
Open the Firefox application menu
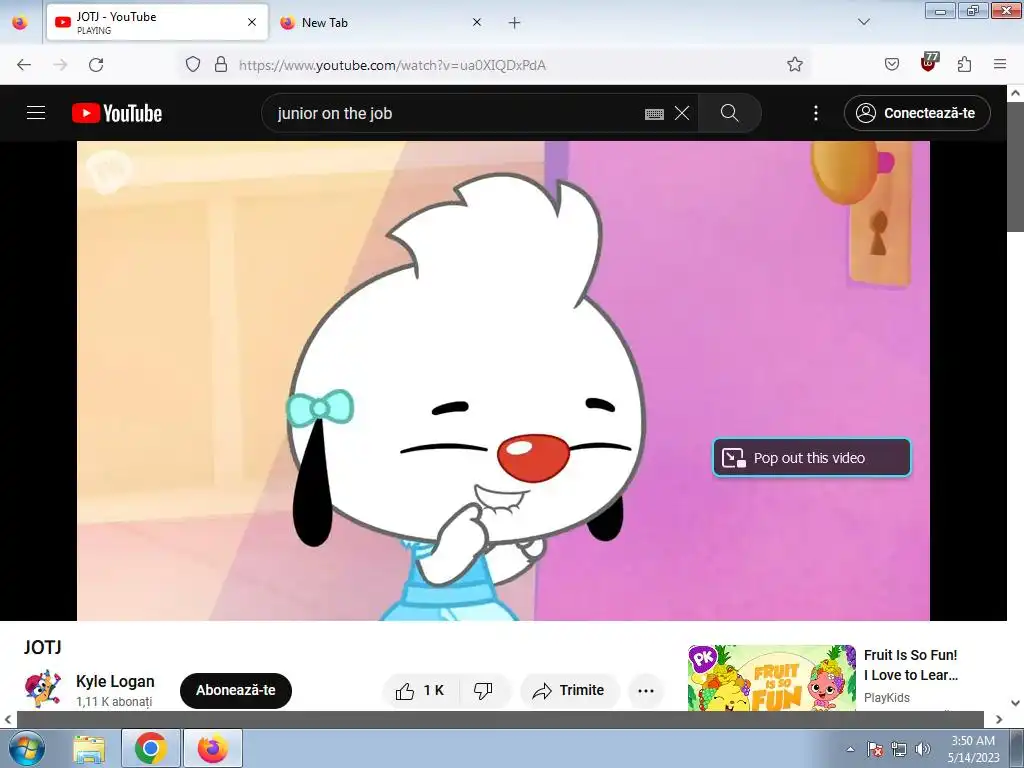(x=1000, y=64)
